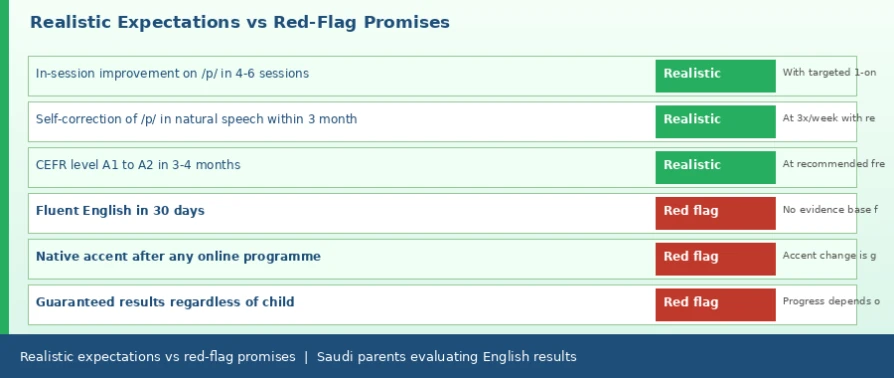Image resolution: width=894 pixels, height=378 pixels.
Task: Click the Realistic badge for CEFR level row
Action: tap(715, 167)
